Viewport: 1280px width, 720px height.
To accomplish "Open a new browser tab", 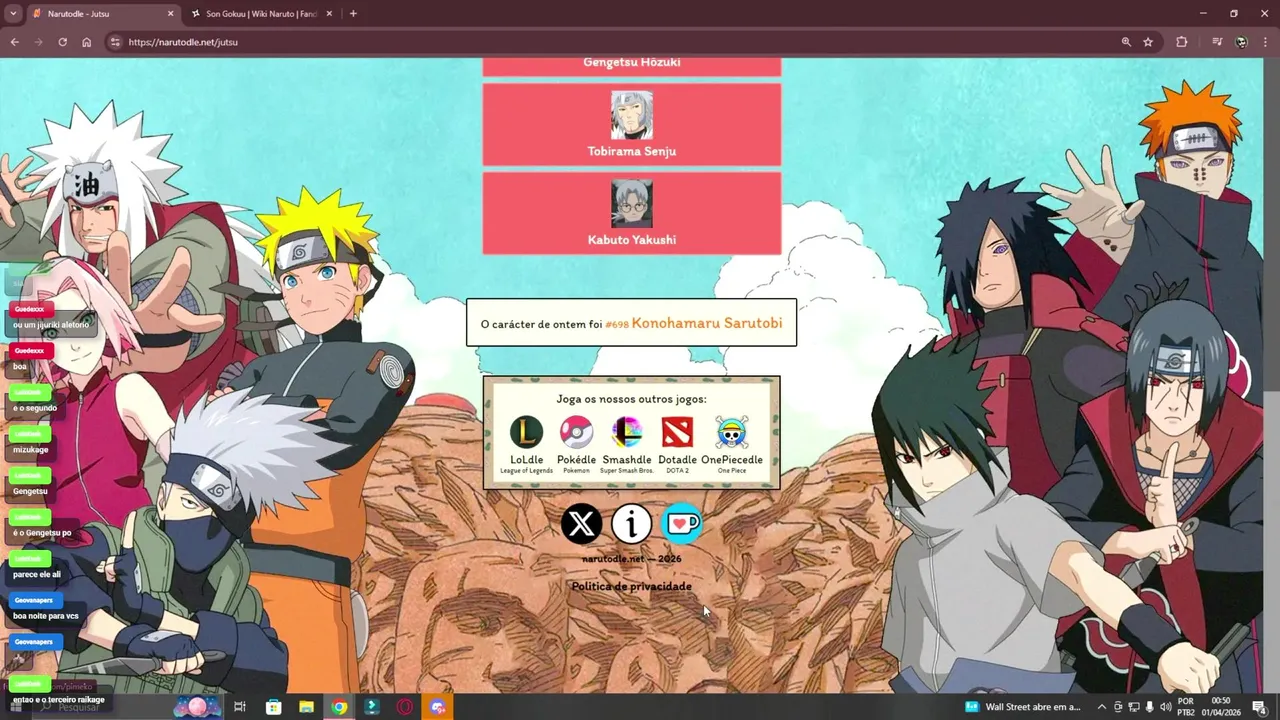I will [353, 14].
